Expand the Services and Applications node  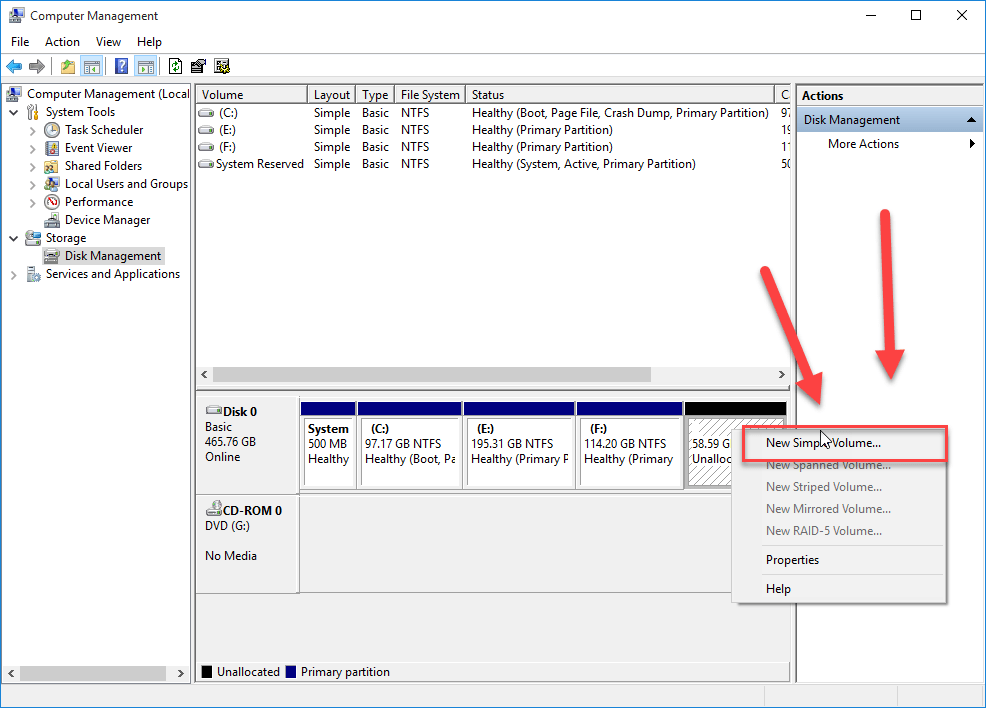pyautogui.click(x=12, y=273)
